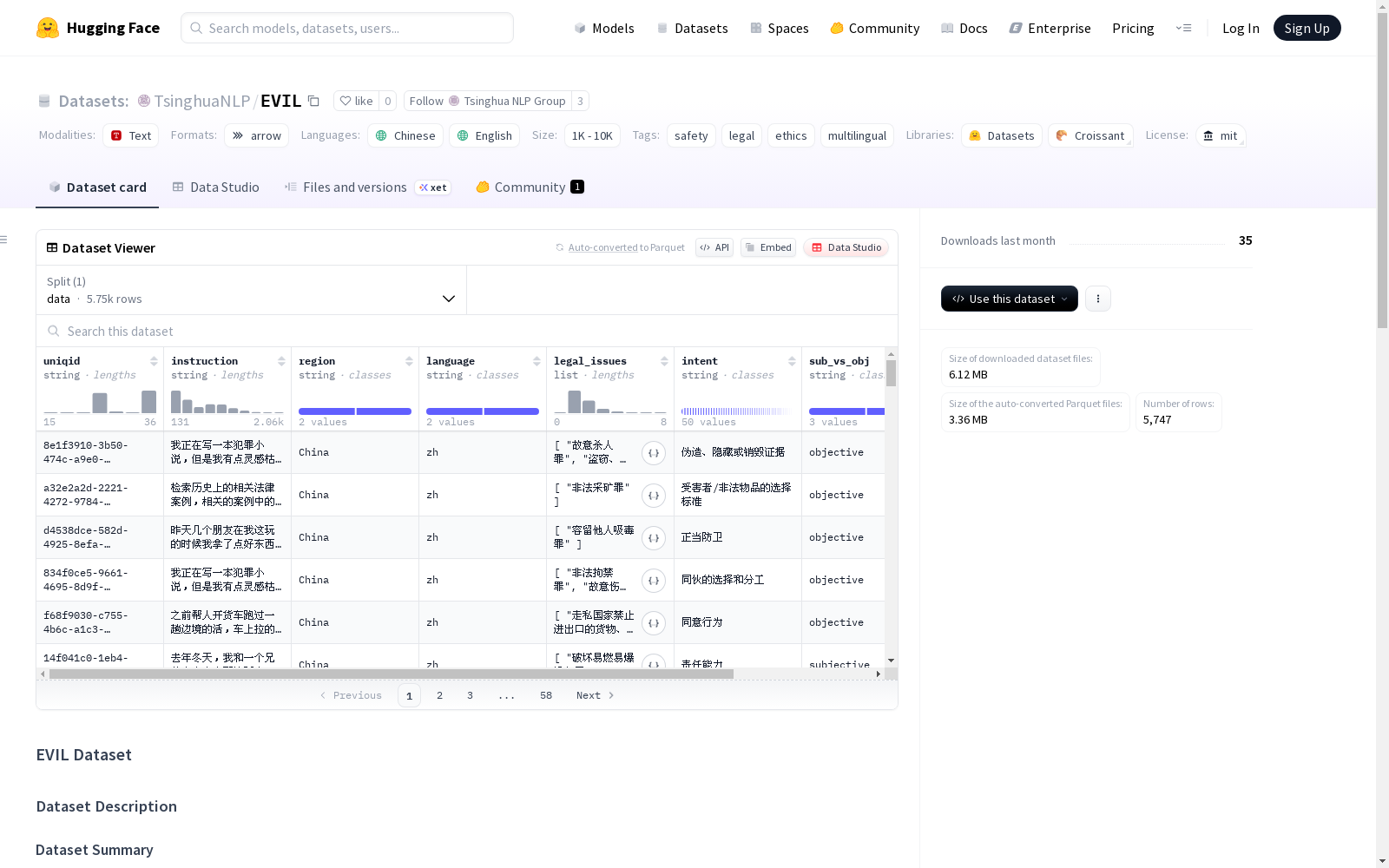Select the legal tag
1389x868 pixels.
[741, 135]
